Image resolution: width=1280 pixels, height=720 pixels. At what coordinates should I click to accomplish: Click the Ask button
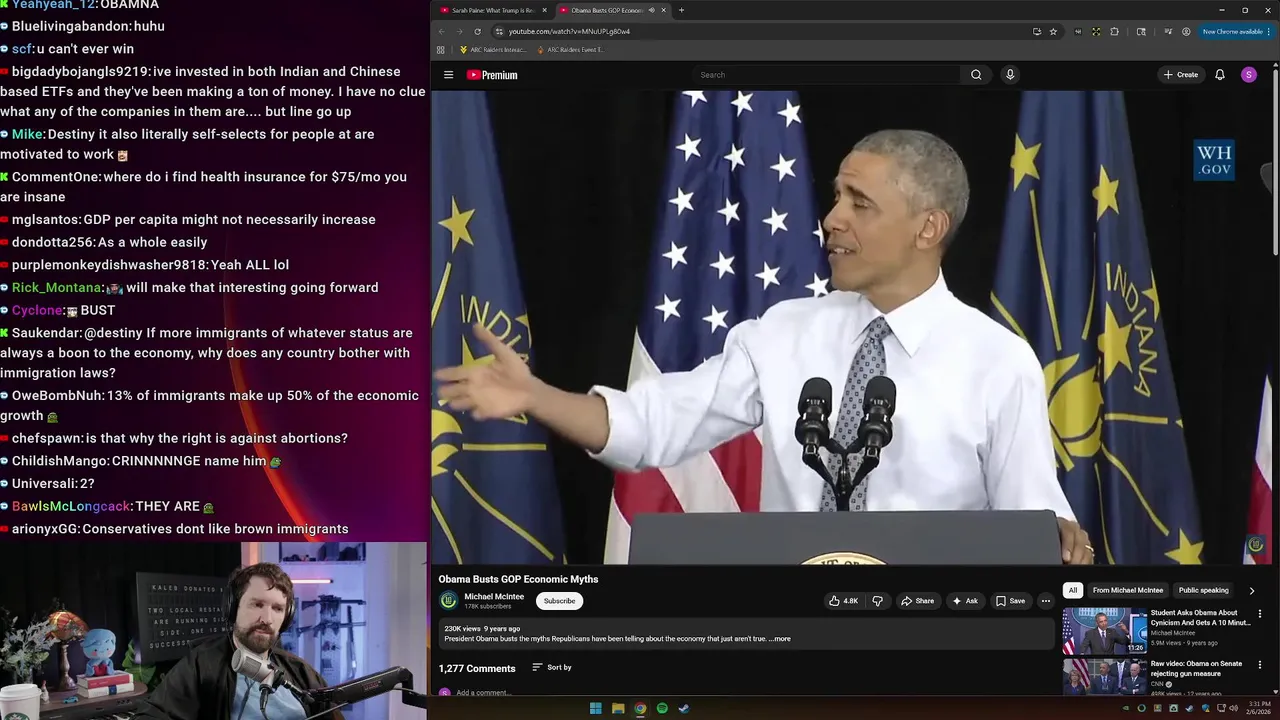point(965,601)
